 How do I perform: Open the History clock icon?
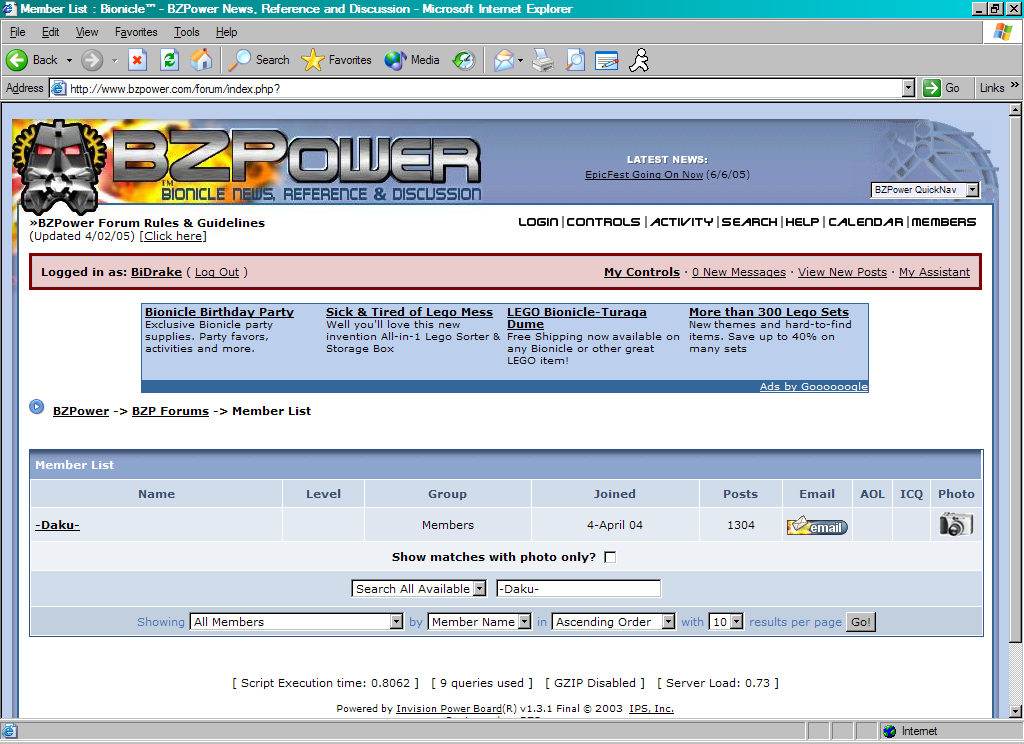(x=464, y=60)
